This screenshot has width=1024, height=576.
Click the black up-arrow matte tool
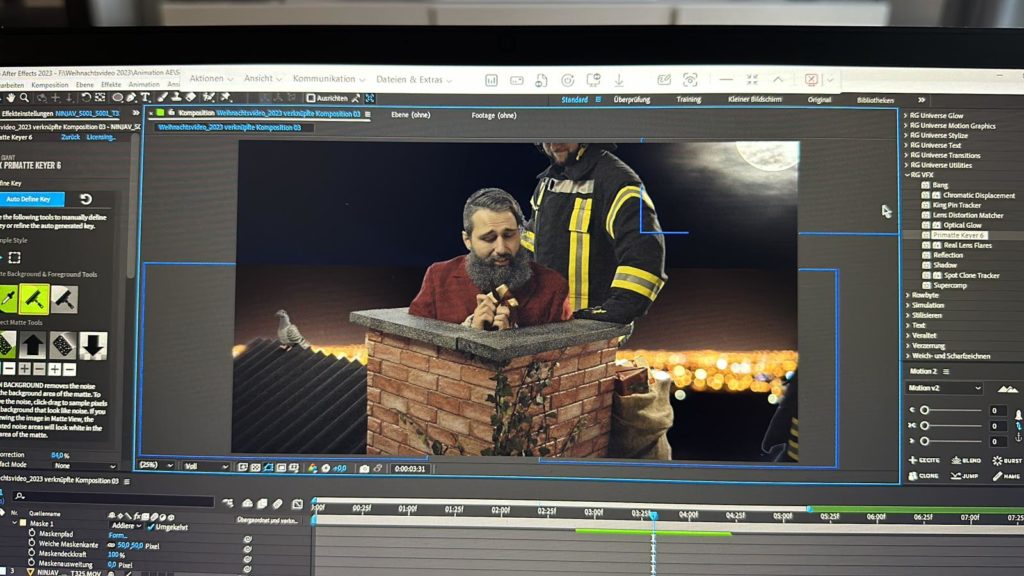(35, 345)
